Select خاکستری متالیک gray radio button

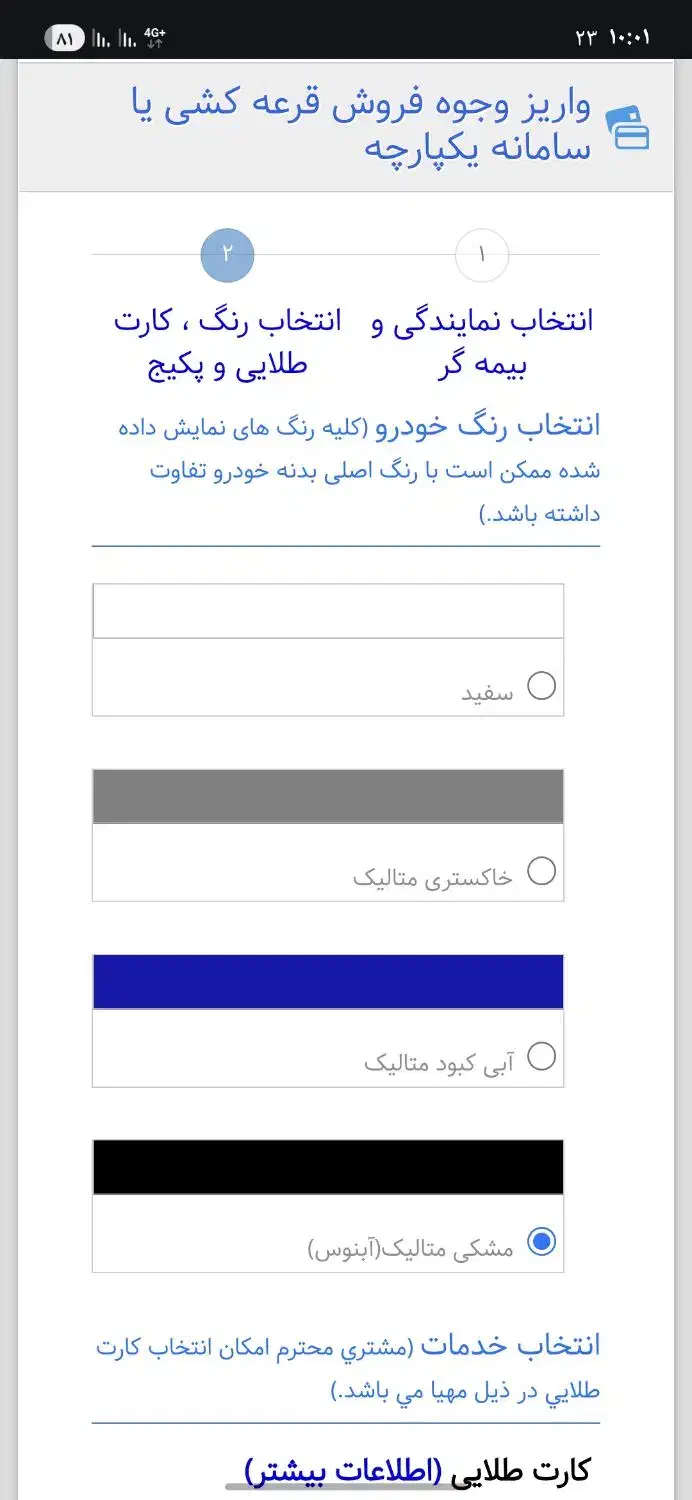coord(541,871)
